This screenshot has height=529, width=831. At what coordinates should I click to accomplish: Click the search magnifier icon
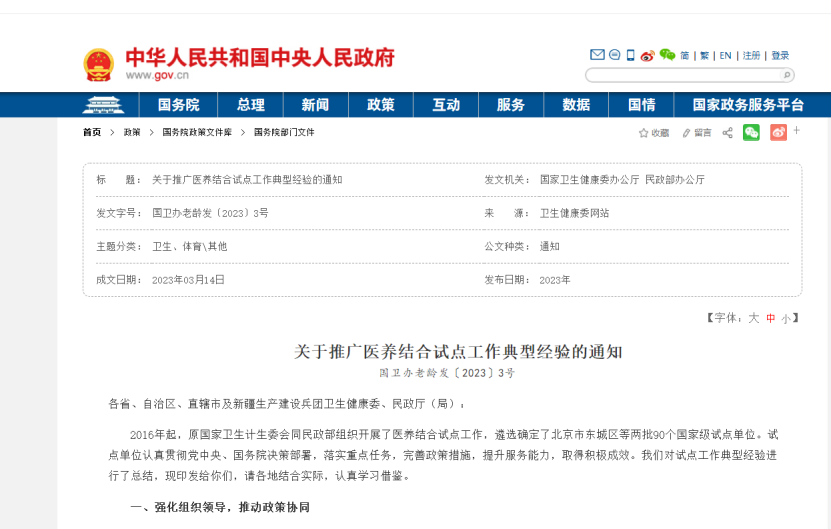click(x=787, y=75)
